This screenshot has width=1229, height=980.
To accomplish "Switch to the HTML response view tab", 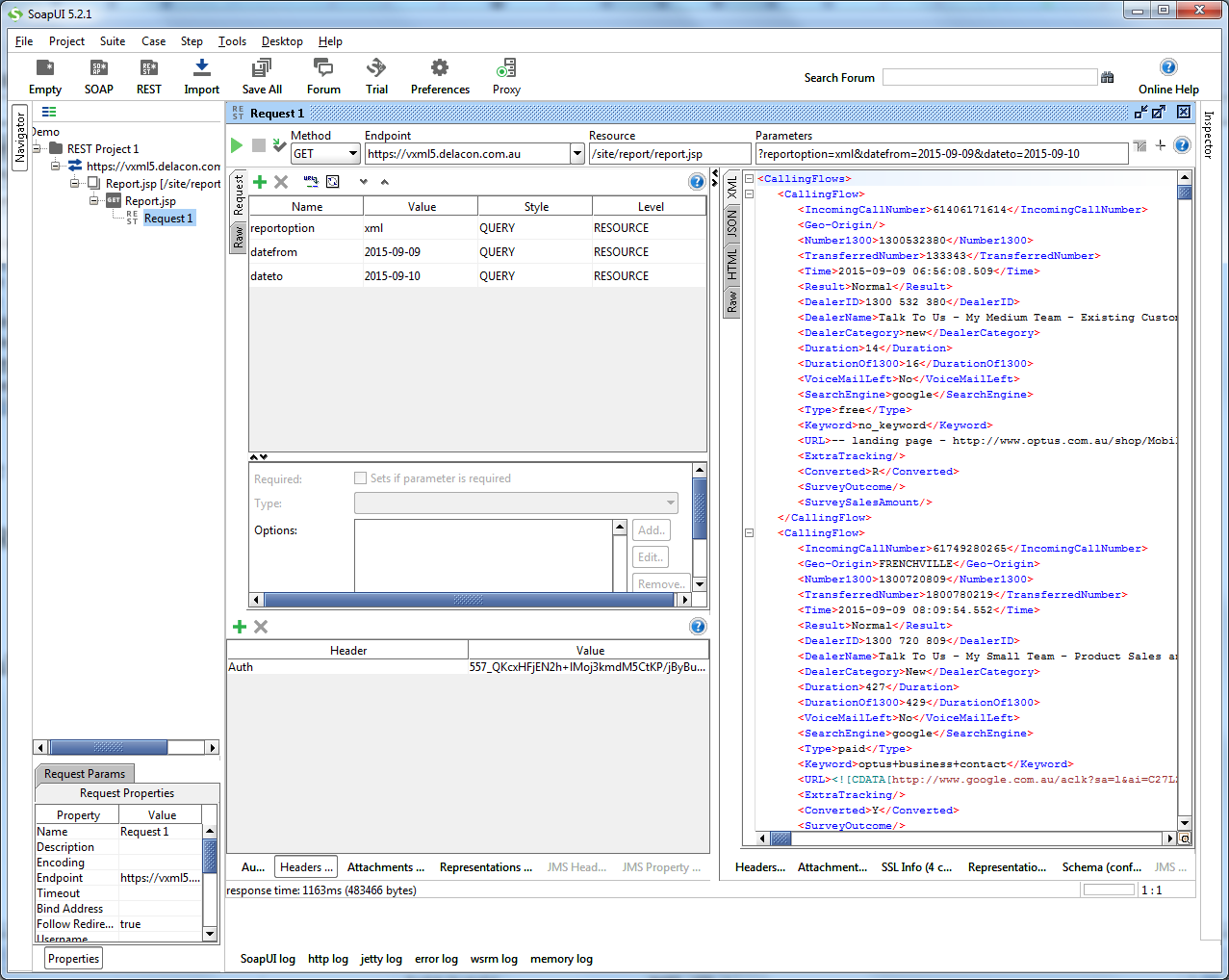I will 731,264.
